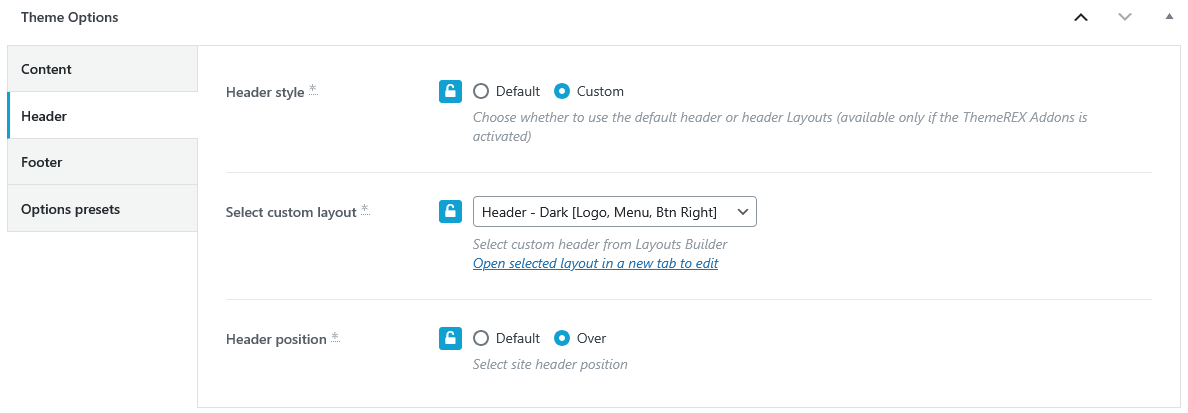The height and width of the screenshot is (413, 1188).
Task: Click 'Open selected layout in a new tab' link
Action: tap(595, 264)
